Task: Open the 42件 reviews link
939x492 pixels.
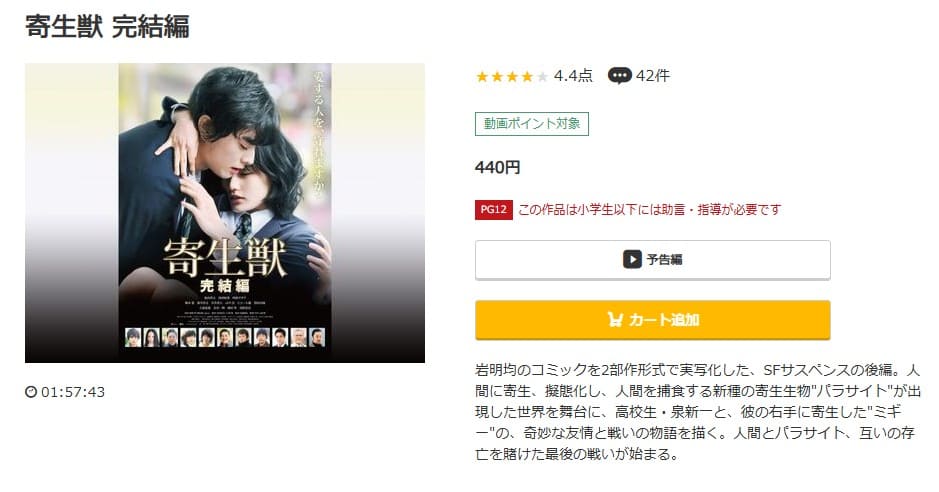Action: (653, 75)
